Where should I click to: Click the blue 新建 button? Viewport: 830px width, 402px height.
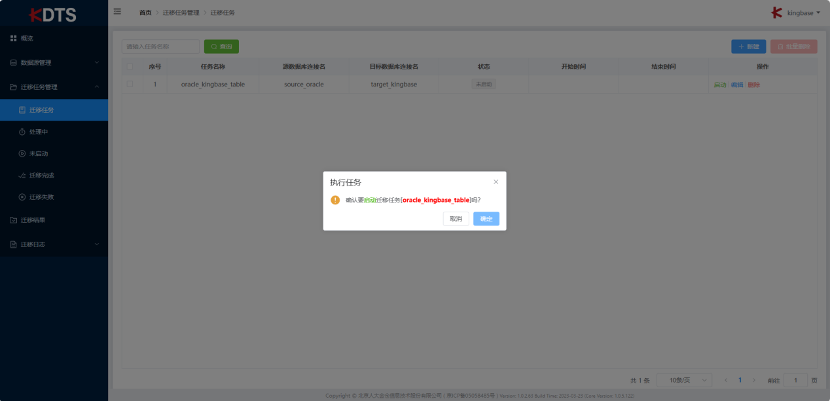coord(748,47)
